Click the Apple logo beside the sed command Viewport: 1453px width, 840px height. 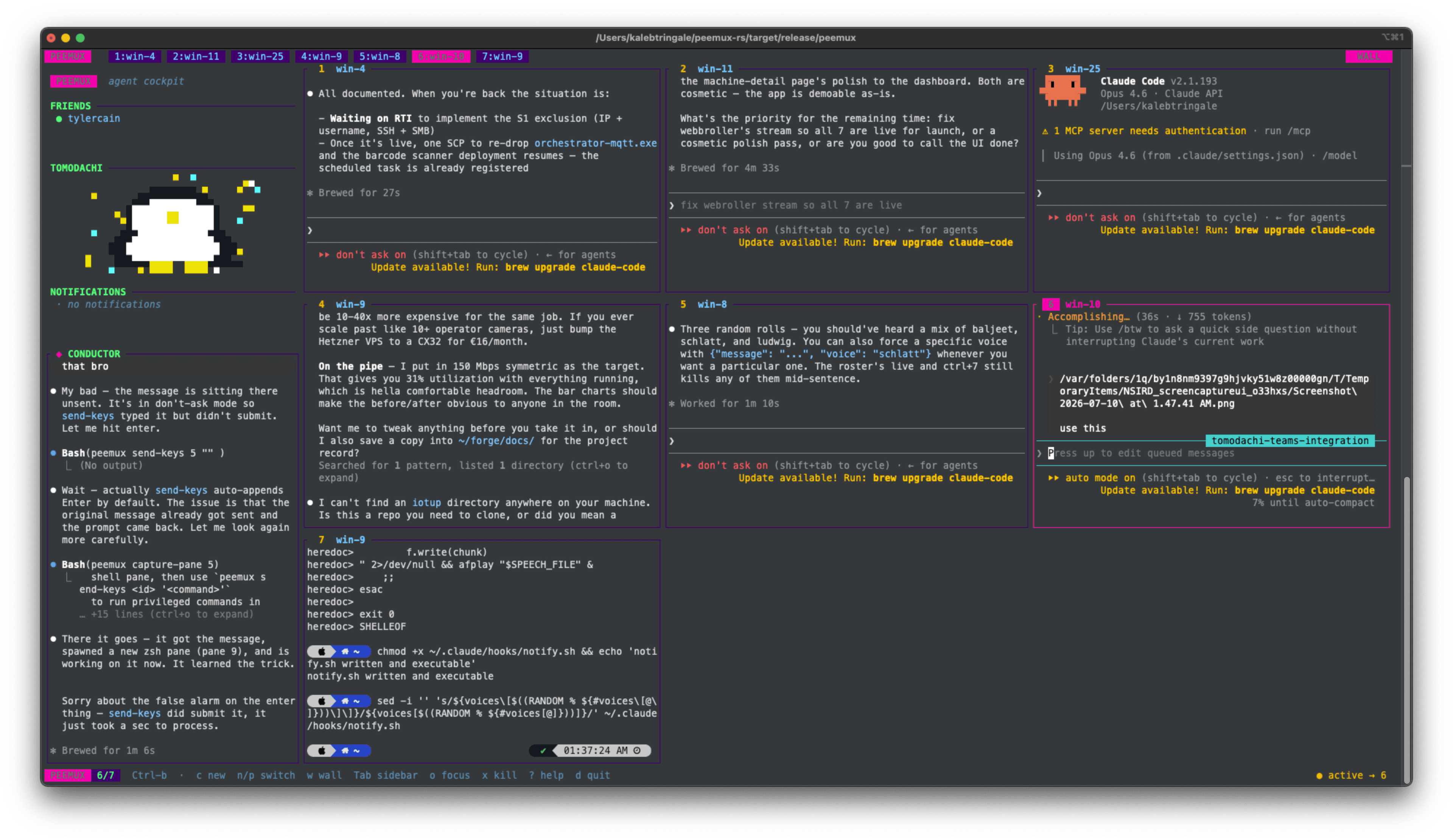click(x=322, y=701)
